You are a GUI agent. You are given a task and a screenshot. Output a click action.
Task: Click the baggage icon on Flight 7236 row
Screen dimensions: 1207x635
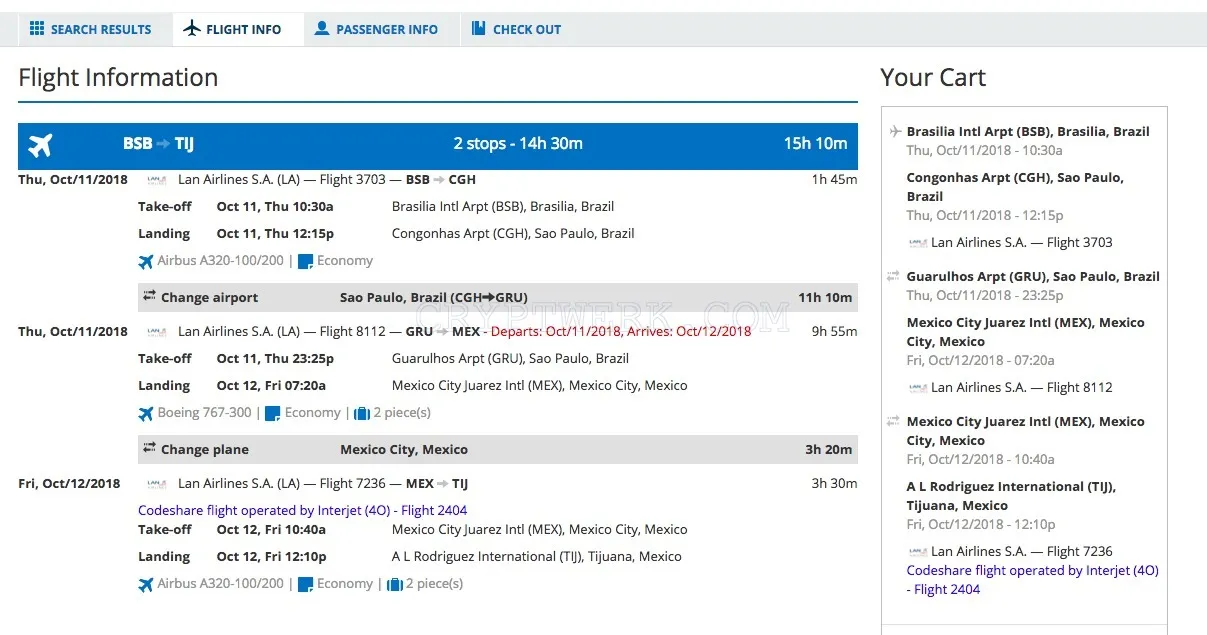pos(394,585)
